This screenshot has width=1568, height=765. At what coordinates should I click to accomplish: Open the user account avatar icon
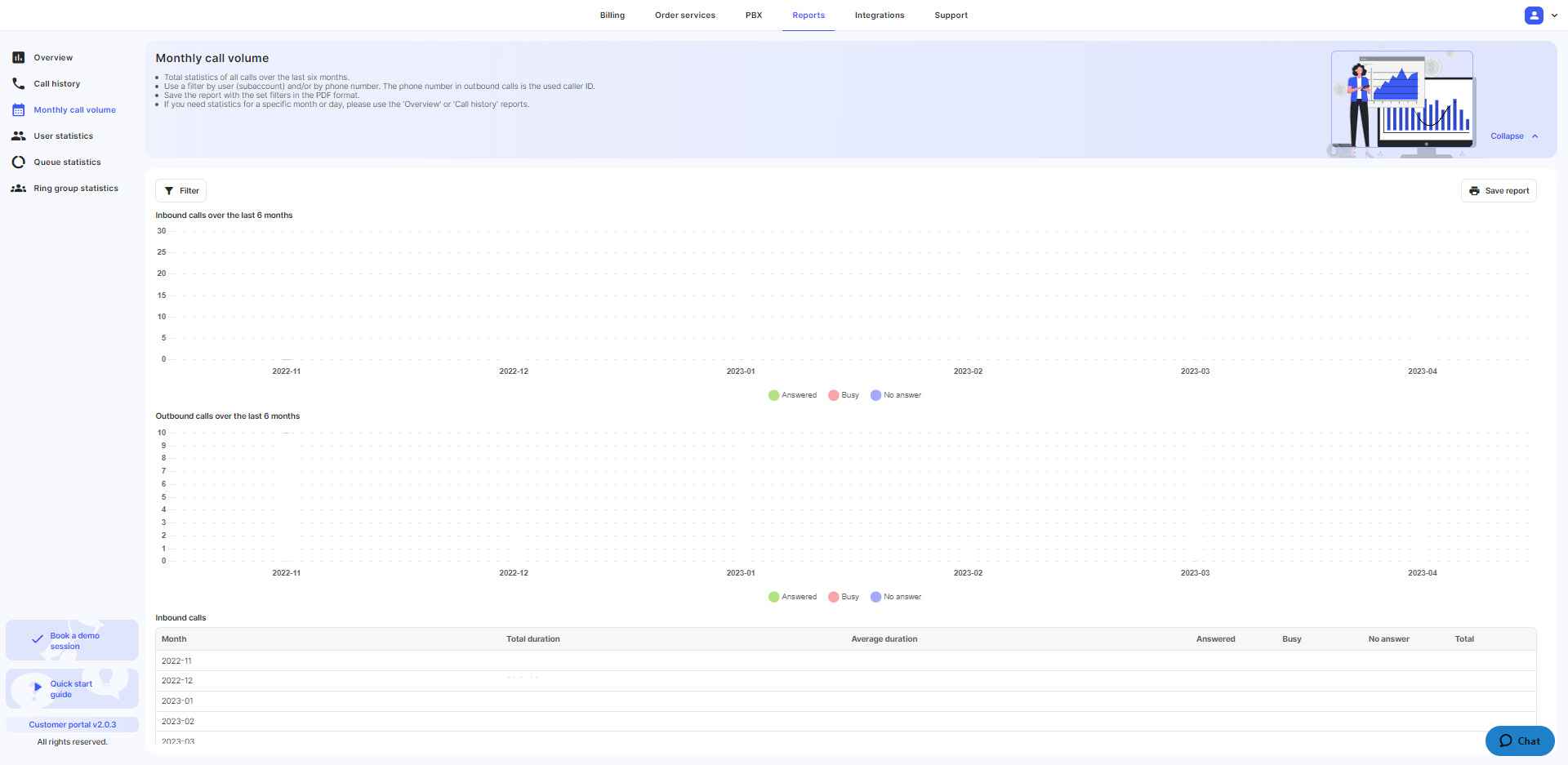[x=1534, y=15]
